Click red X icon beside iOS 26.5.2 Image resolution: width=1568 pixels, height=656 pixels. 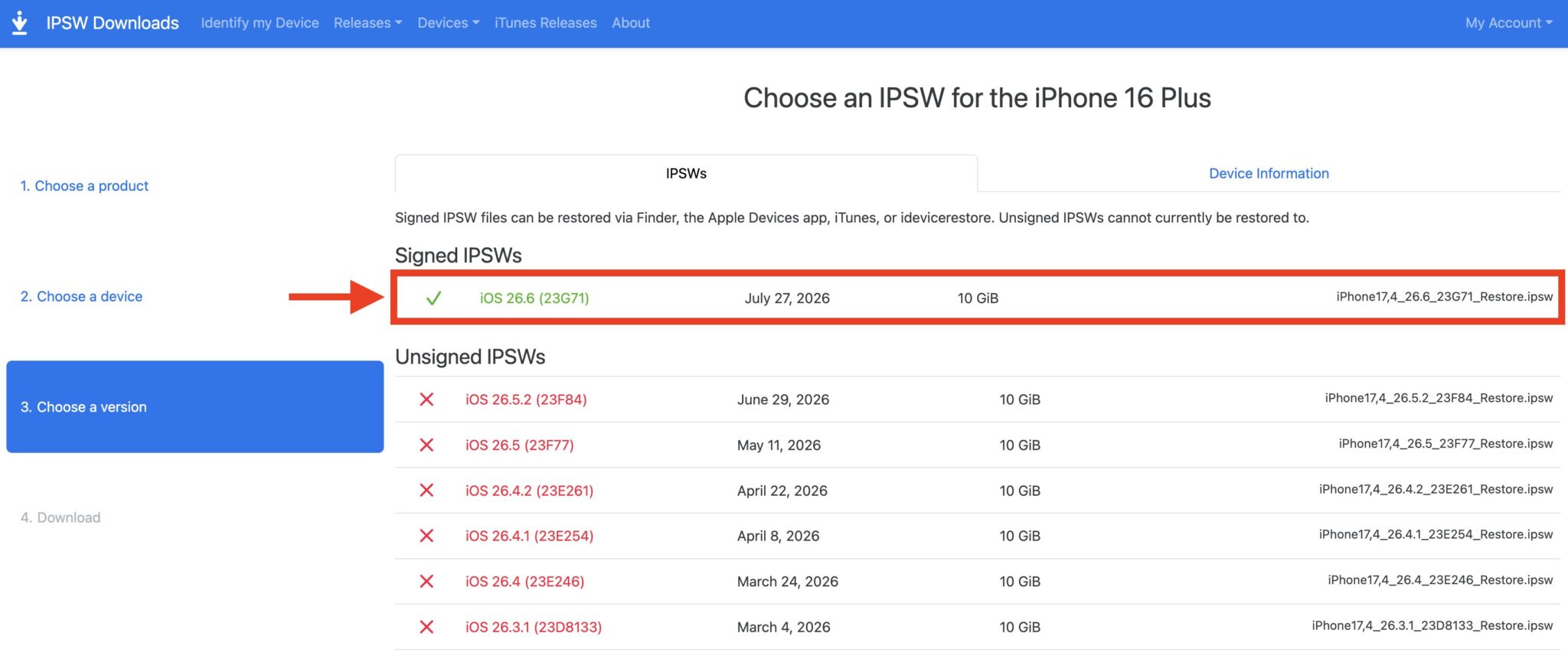pos(426,400)
